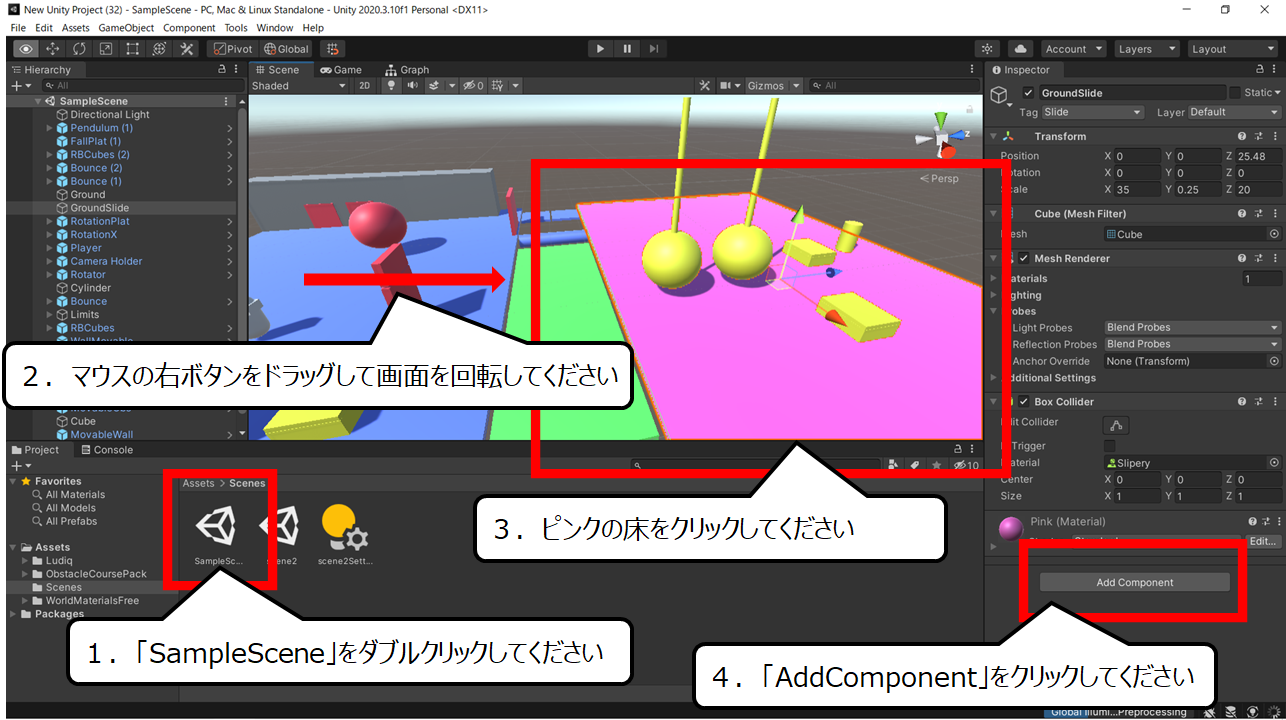Open the Window menu
Screen dimensions: 1286x720
click(x=275, y=28)
